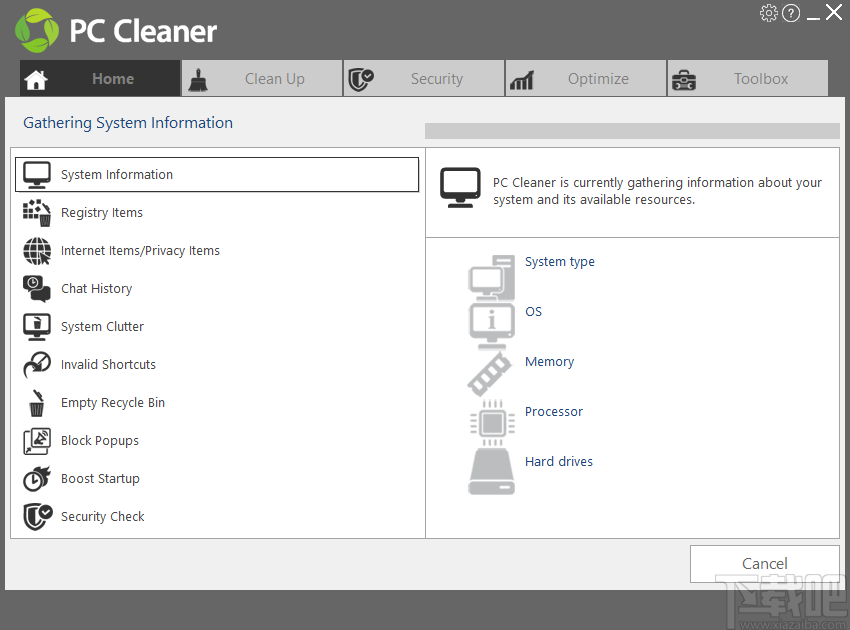Click the Empty Recycle Bin icon
The width and height of the screenshot is (850, 630).
click(x=37, y=403)
